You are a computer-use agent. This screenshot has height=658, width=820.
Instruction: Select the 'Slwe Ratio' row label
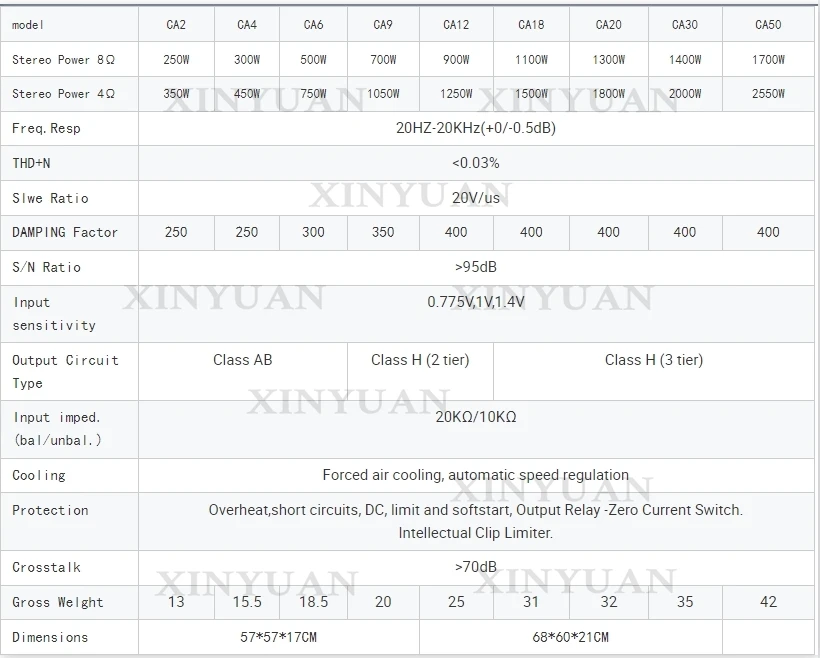(x=50, y=198)
